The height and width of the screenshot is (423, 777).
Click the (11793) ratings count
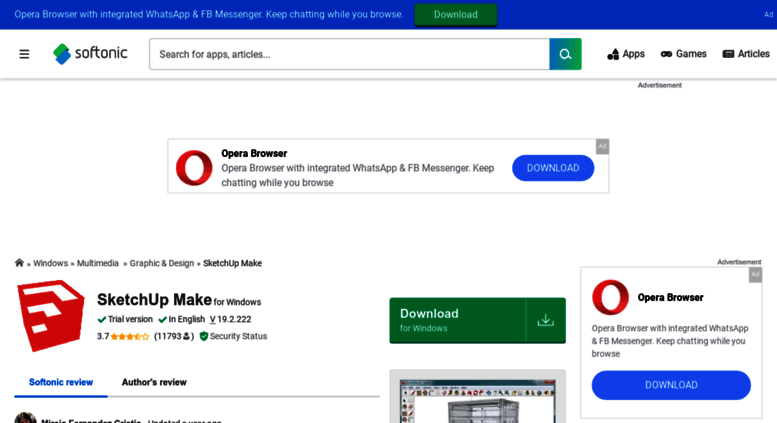(x=174, y=336)
